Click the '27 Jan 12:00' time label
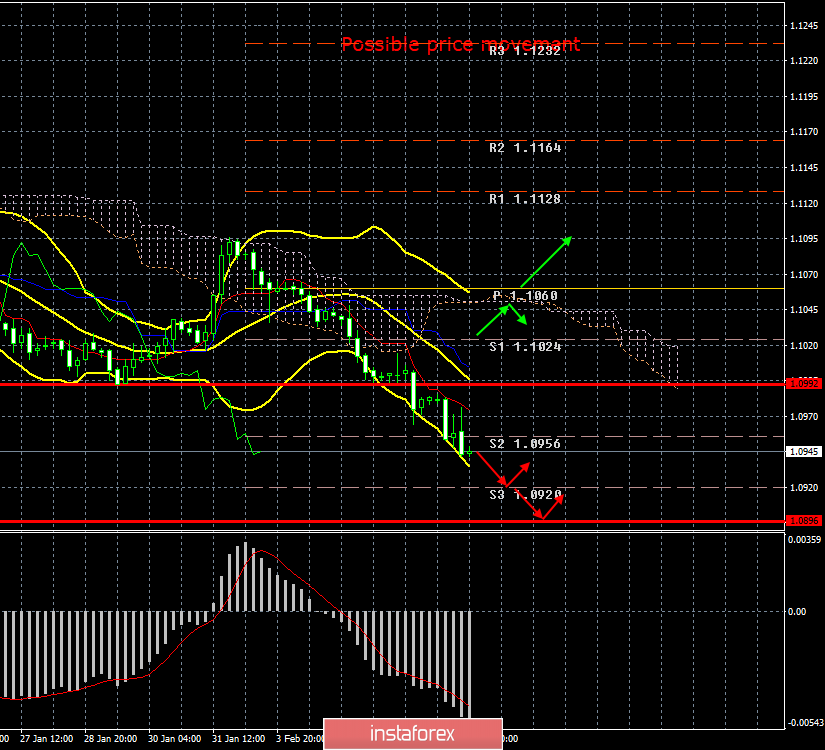 47,739
